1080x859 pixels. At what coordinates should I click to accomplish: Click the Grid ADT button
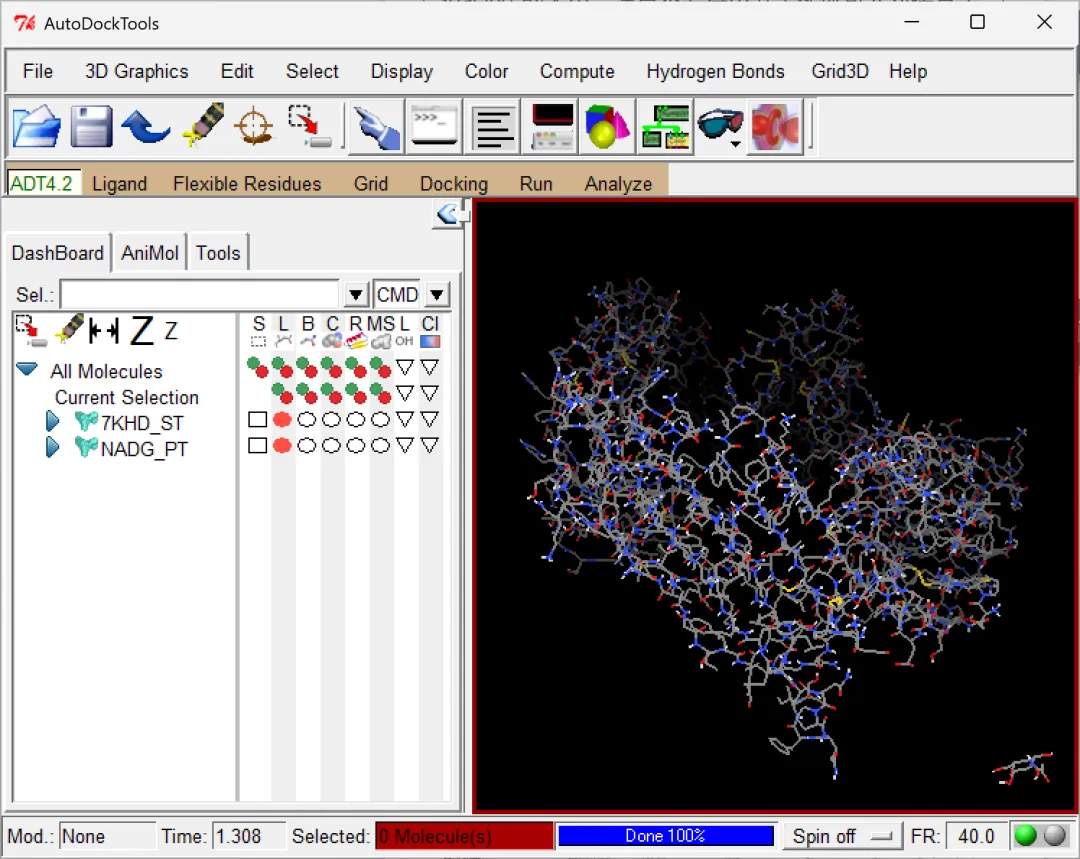pyautogui.click(x=371, y=184)
